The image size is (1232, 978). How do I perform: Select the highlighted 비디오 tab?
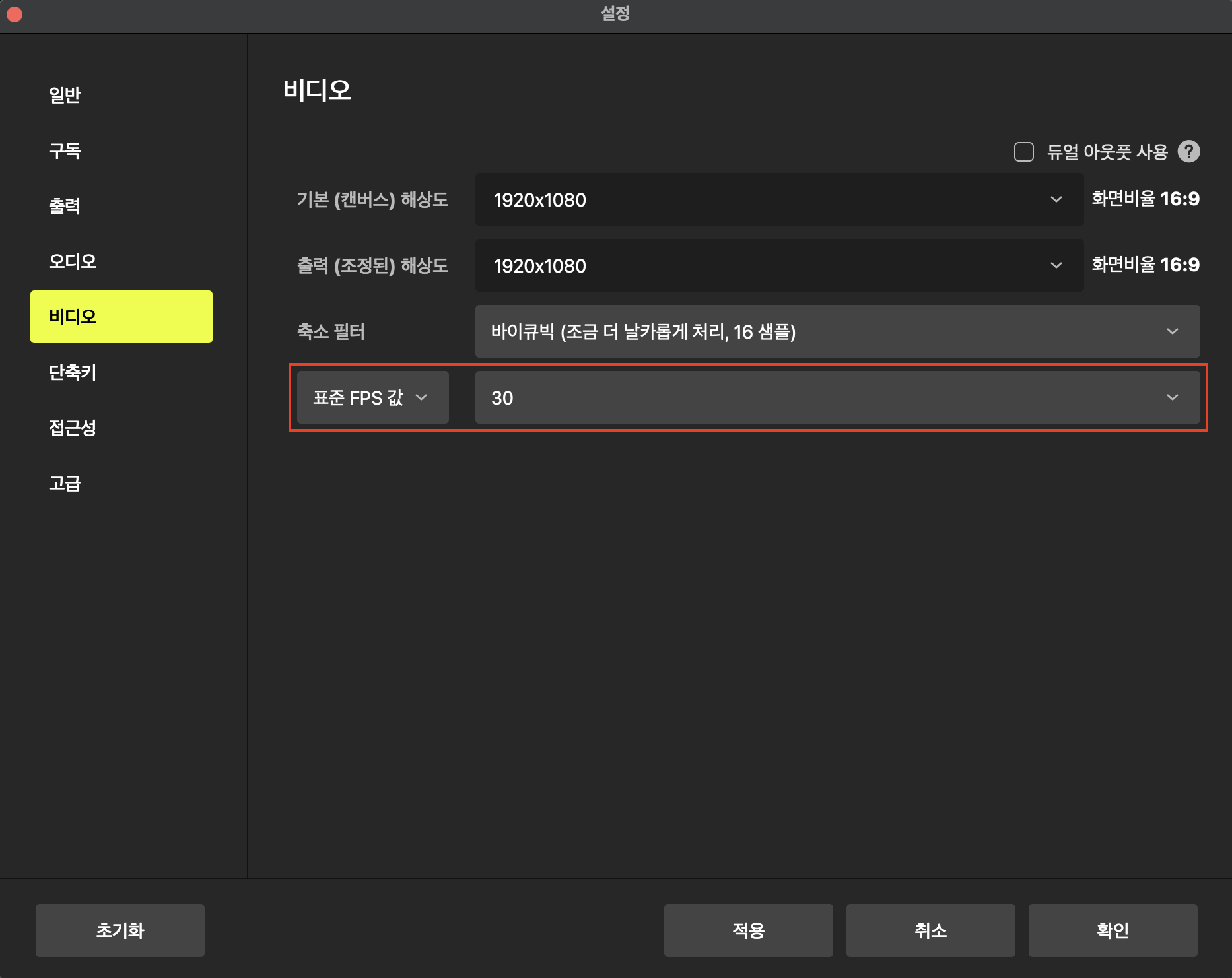click(x=121, y=317)
